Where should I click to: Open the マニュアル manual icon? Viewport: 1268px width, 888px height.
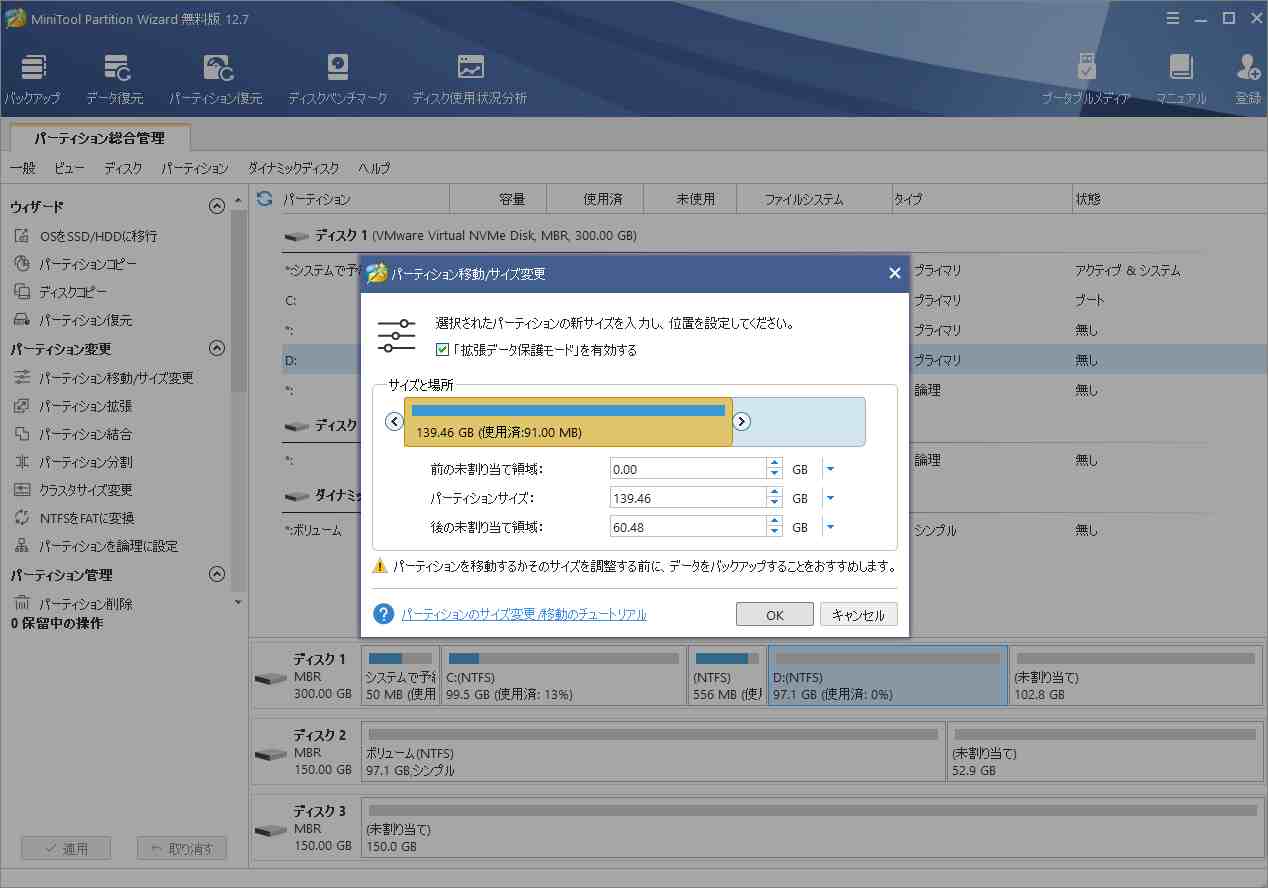(x=1181, y=78)
